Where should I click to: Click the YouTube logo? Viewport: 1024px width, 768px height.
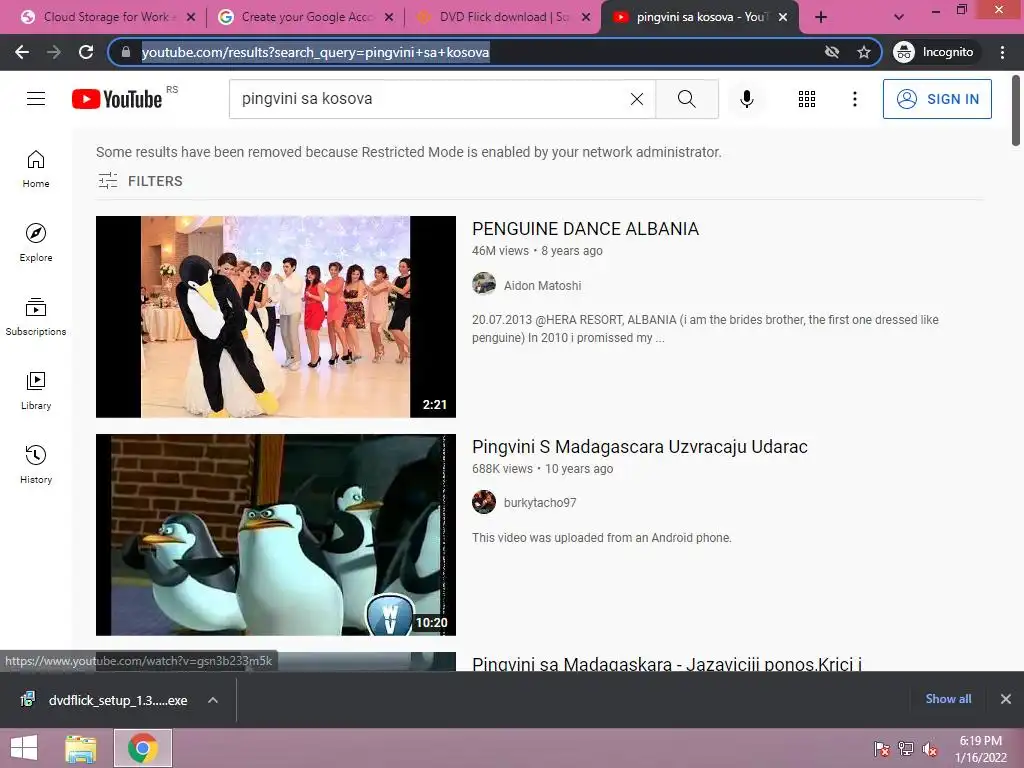pyautogui.click(x=117, y=99)
